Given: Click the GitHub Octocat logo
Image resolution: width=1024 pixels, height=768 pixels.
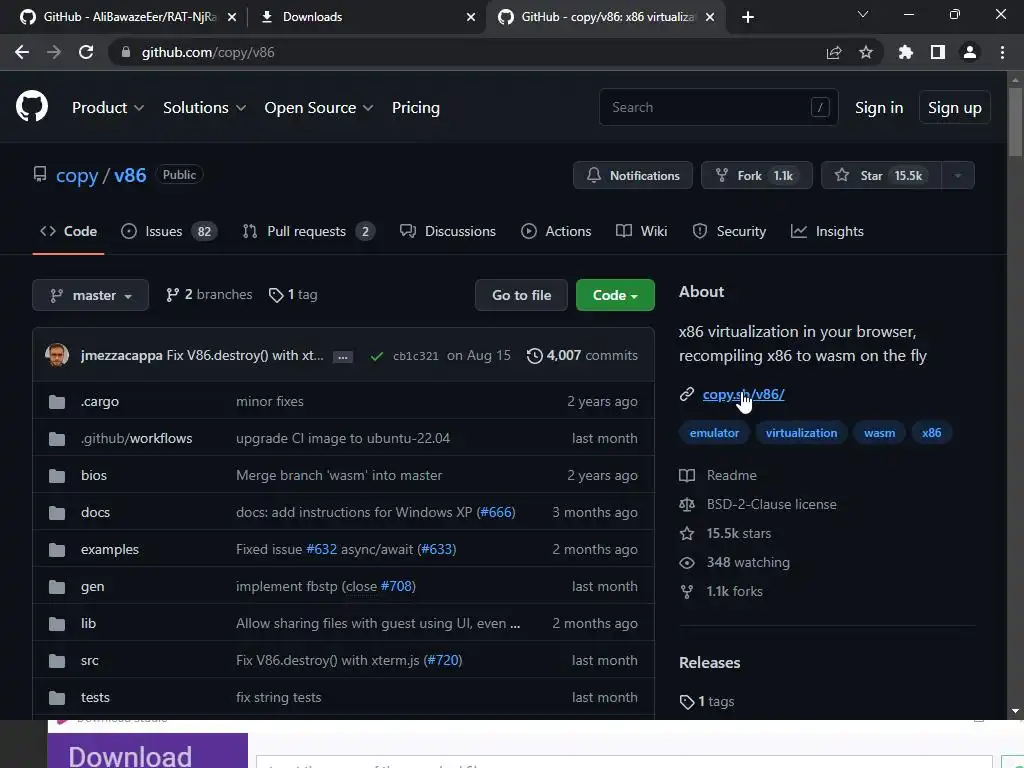Looking at the screenshot, I should pos(31,107).
